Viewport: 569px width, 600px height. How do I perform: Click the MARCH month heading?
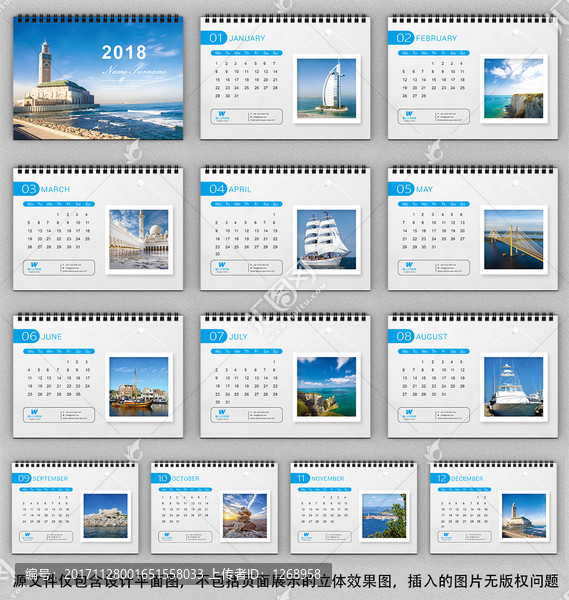tap(55, 189)
